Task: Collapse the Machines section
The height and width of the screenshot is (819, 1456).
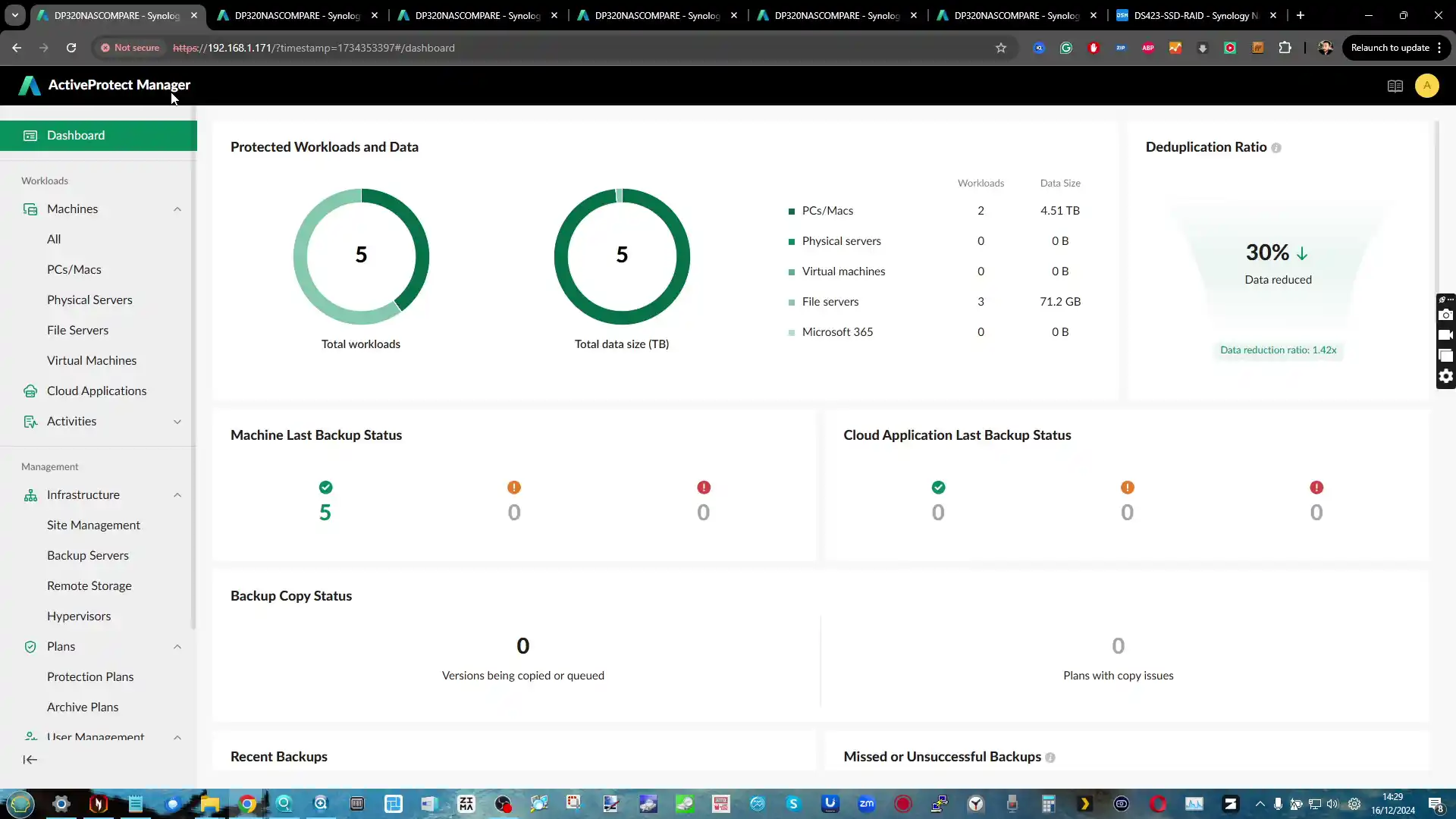Action: point(177,209)
